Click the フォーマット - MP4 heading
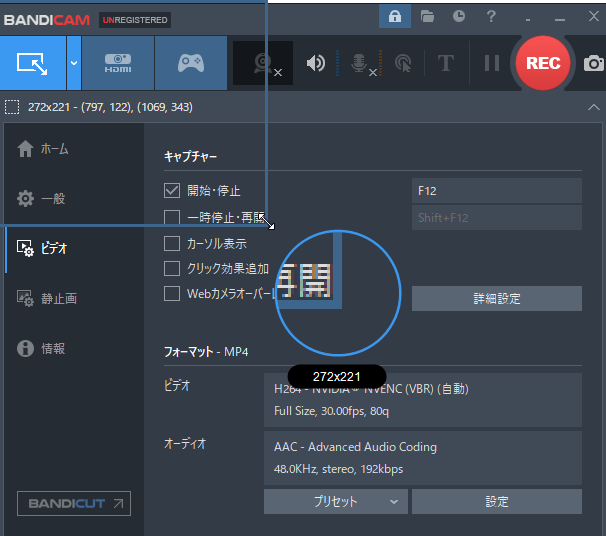This screenshot has height=536, width=606. coord(206,352)
